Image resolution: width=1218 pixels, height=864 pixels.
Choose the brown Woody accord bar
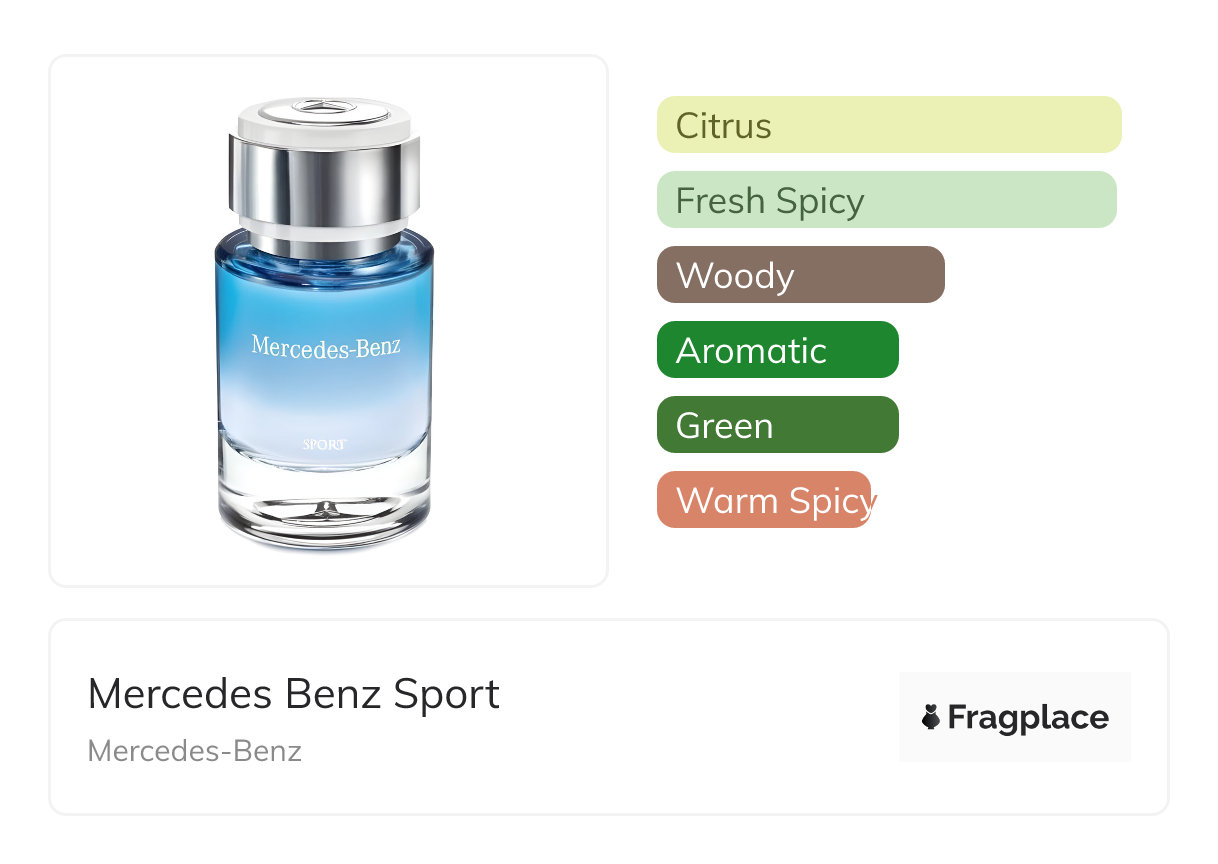(800, 275)
